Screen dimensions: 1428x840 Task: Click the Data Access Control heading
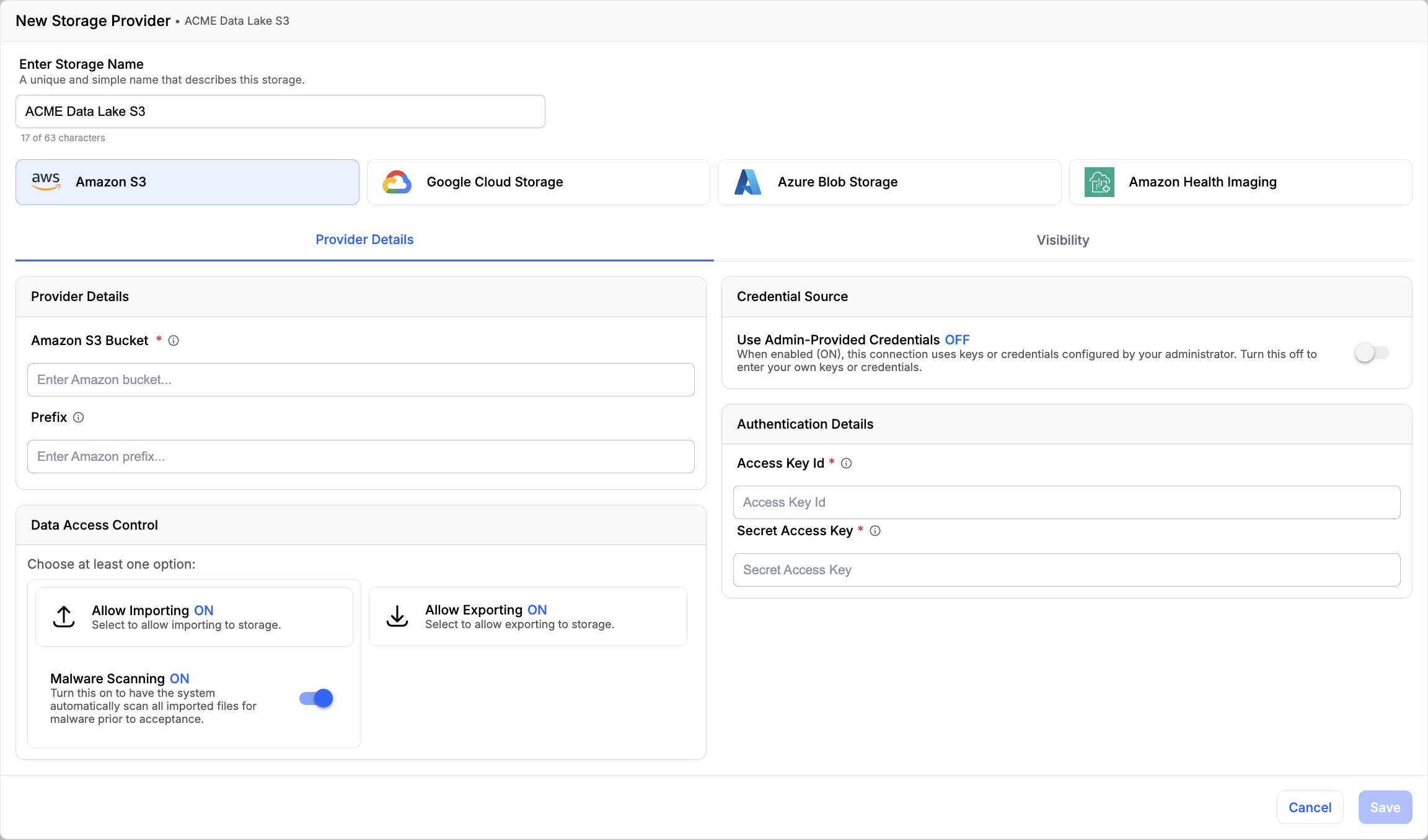click(x=94, y=525)
